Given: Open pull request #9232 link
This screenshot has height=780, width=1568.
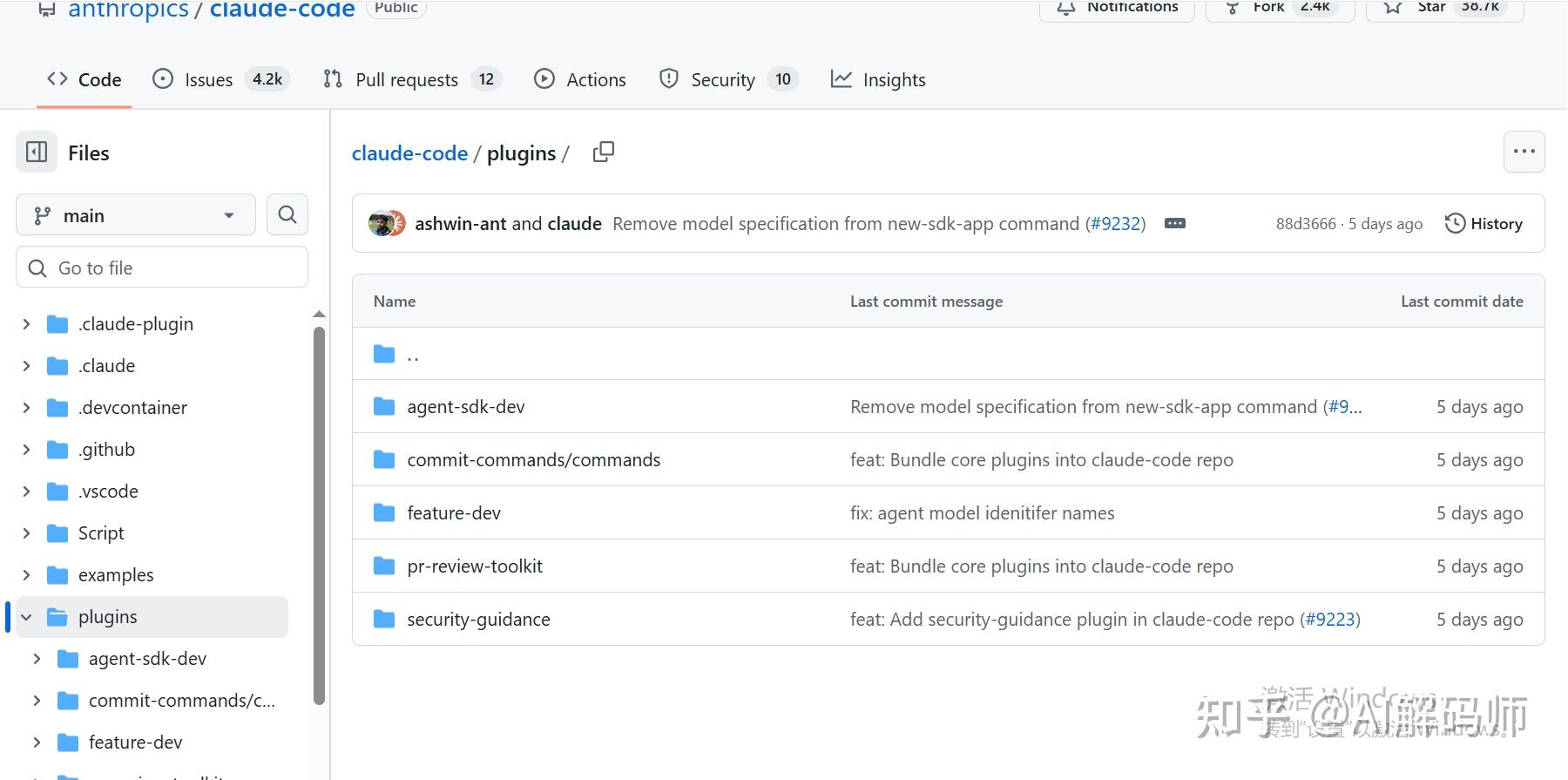Looking at the screenshot, I should [x=1115, y=224].
